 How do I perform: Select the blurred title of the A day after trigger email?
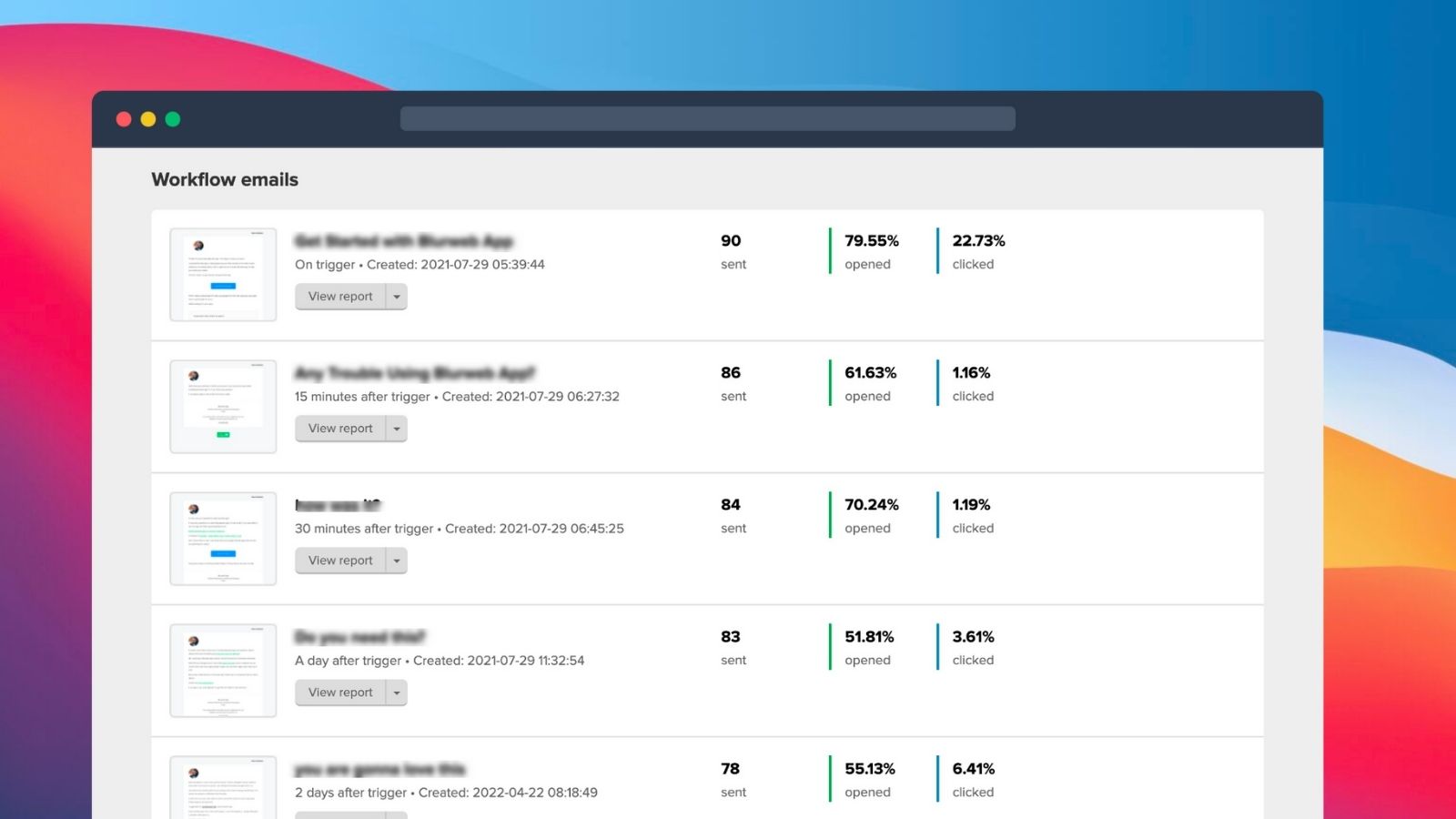(x=360, y=637)
